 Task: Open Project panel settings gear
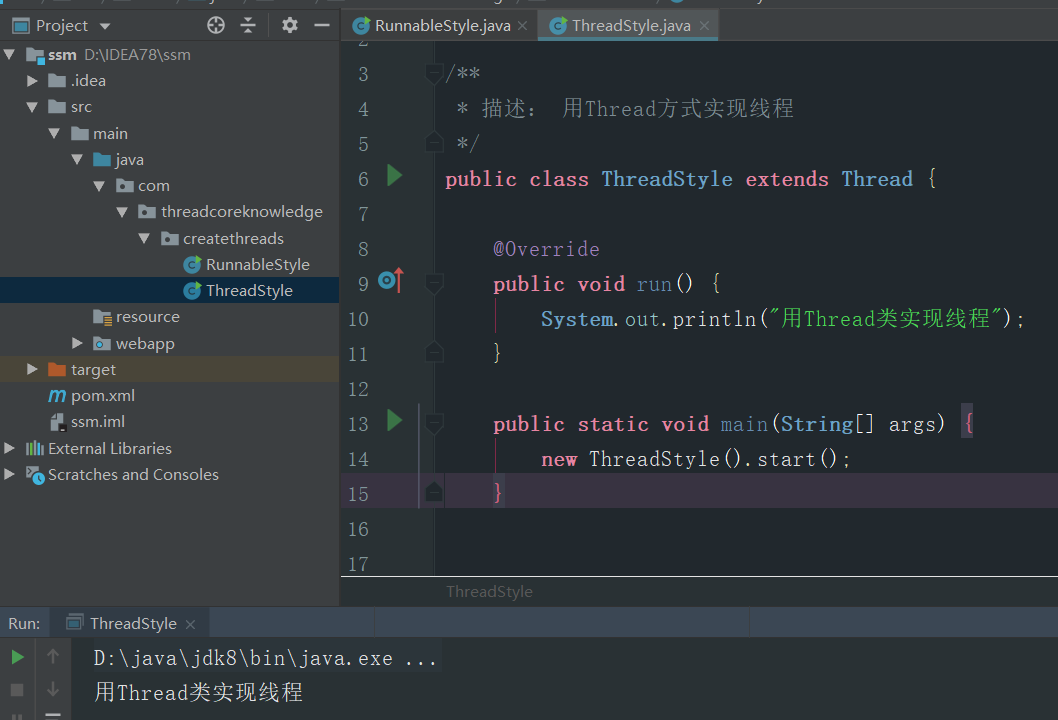click(x=289, y=26)
